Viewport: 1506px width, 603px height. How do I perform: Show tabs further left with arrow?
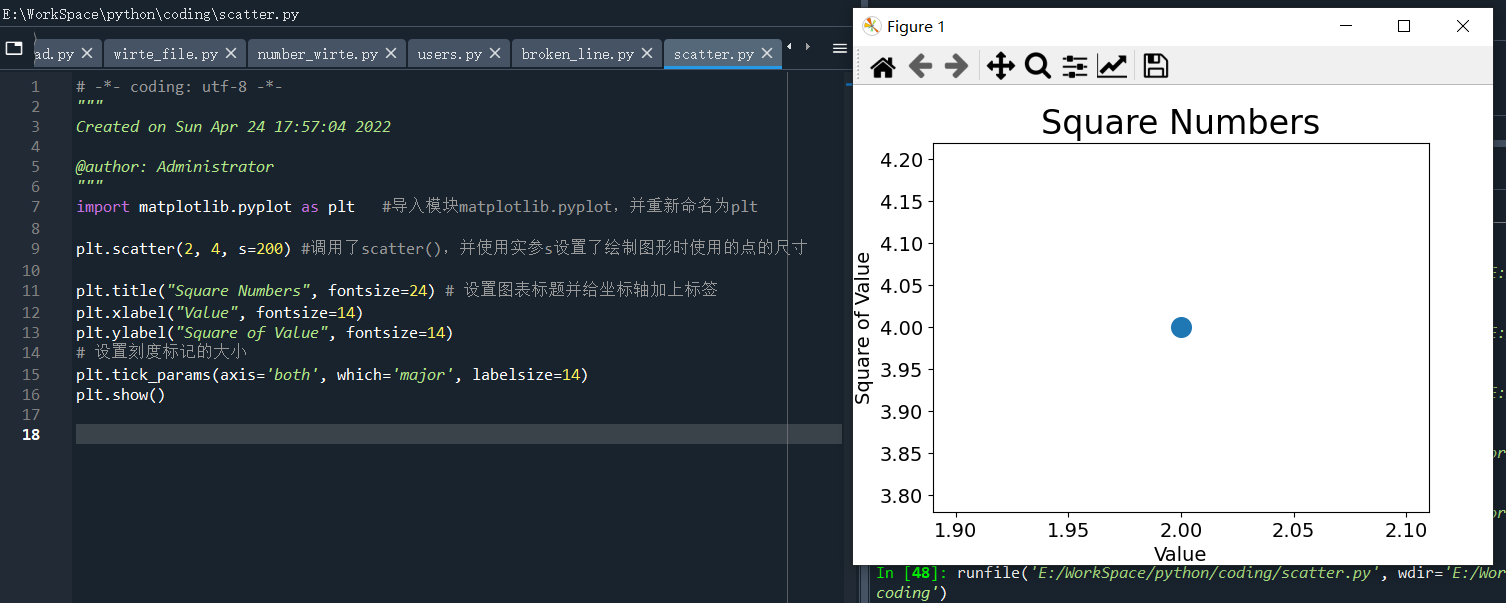pos(789,47)
